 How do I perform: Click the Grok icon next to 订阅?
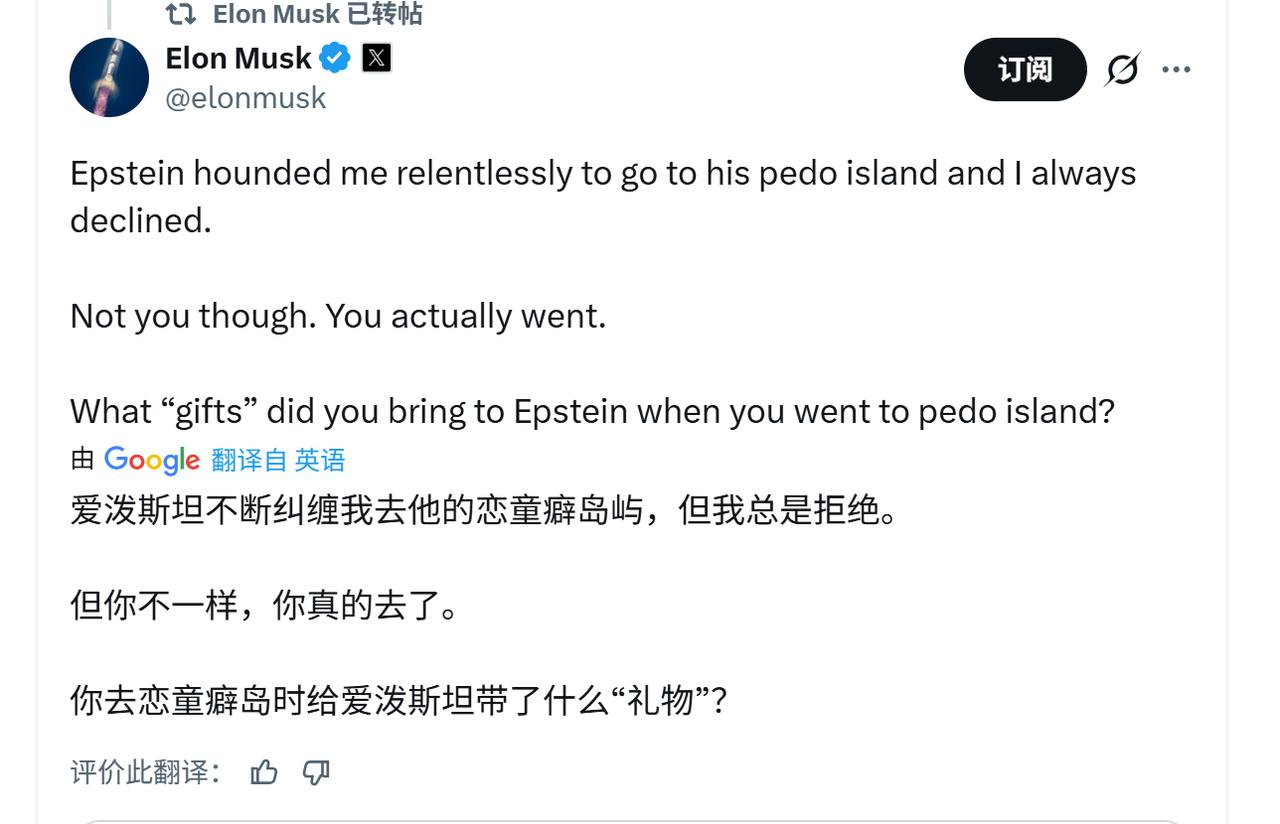point(1123,69)
